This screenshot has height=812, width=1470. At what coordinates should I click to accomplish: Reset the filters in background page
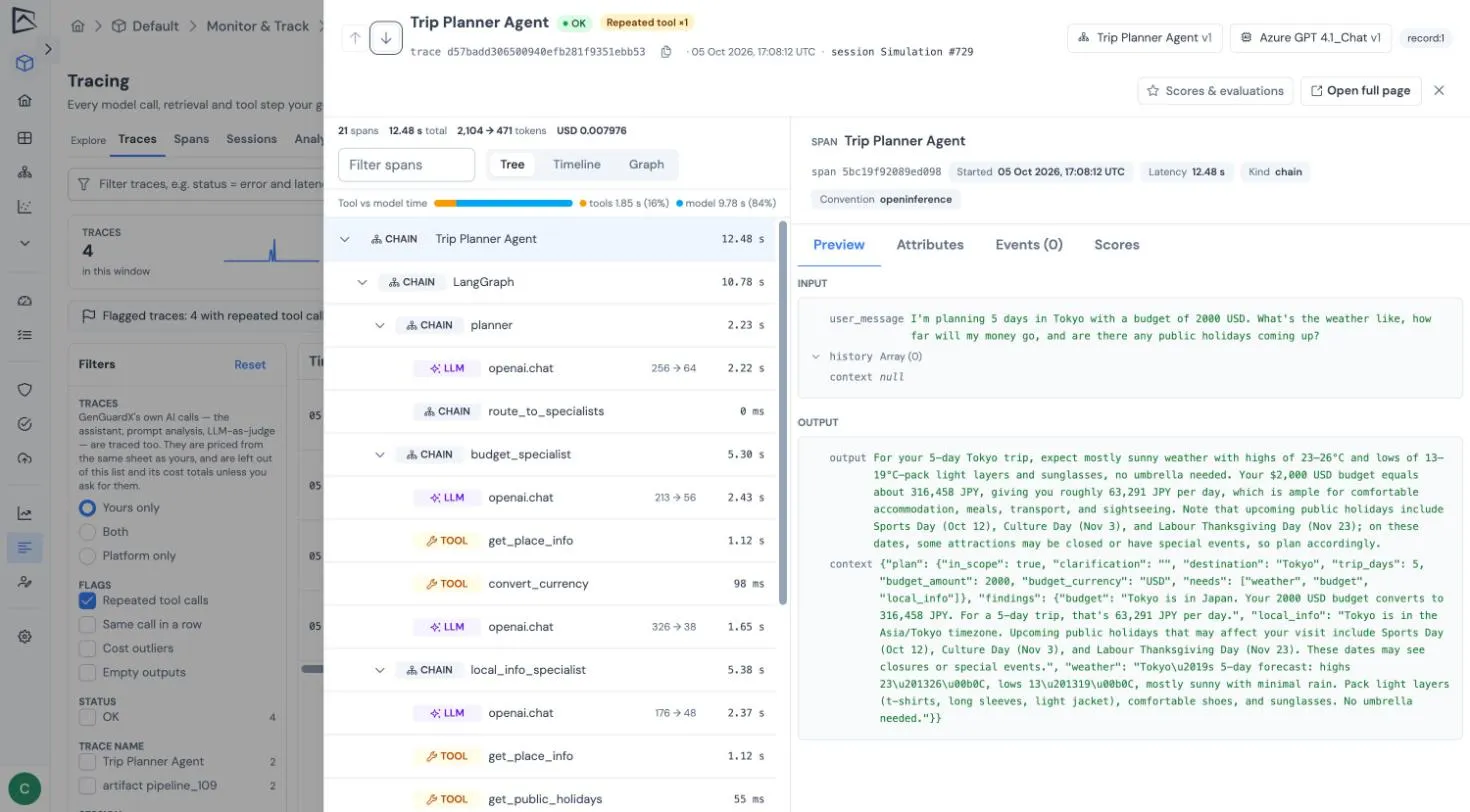pyautogui.click(x=250, y=365)
